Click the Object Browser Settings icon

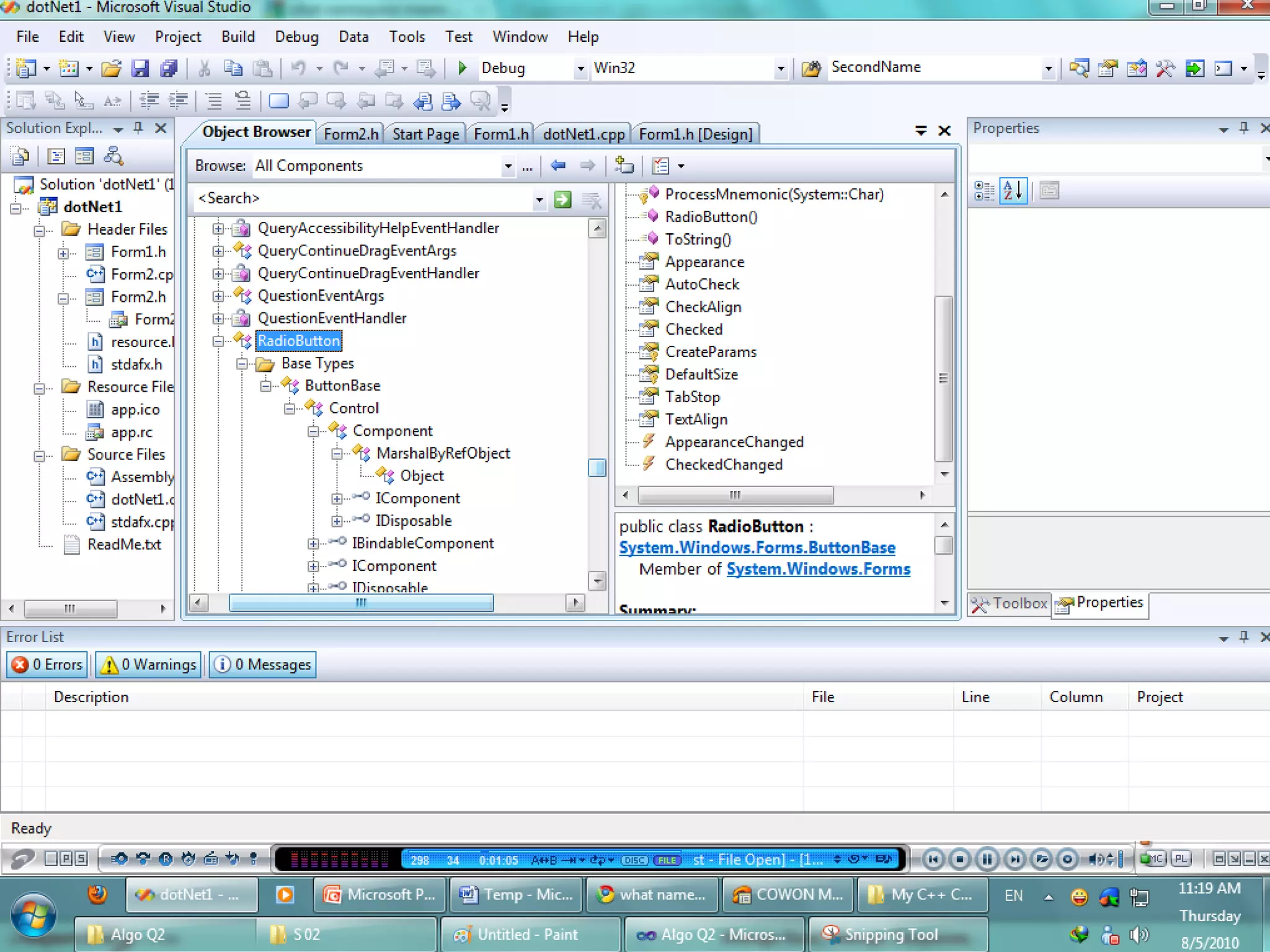pyautogui.click(x=662, y=165)
